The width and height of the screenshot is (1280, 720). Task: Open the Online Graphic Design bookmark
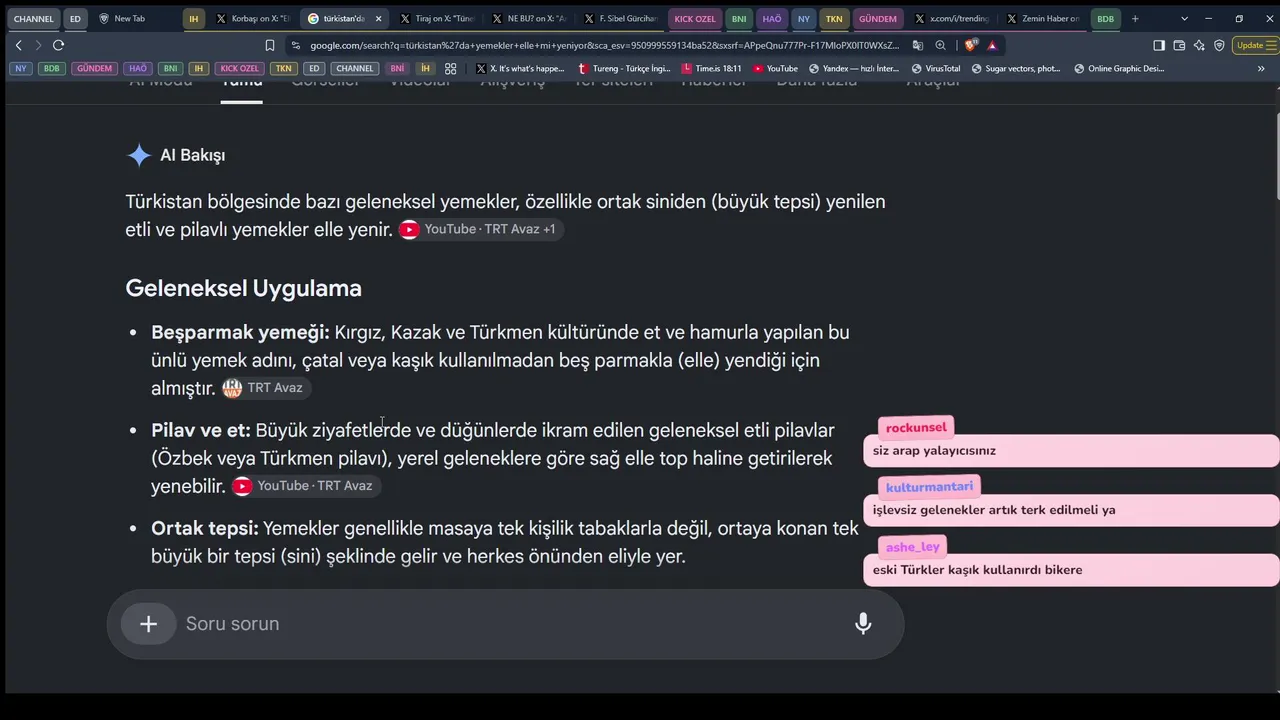pos(1120,69)
